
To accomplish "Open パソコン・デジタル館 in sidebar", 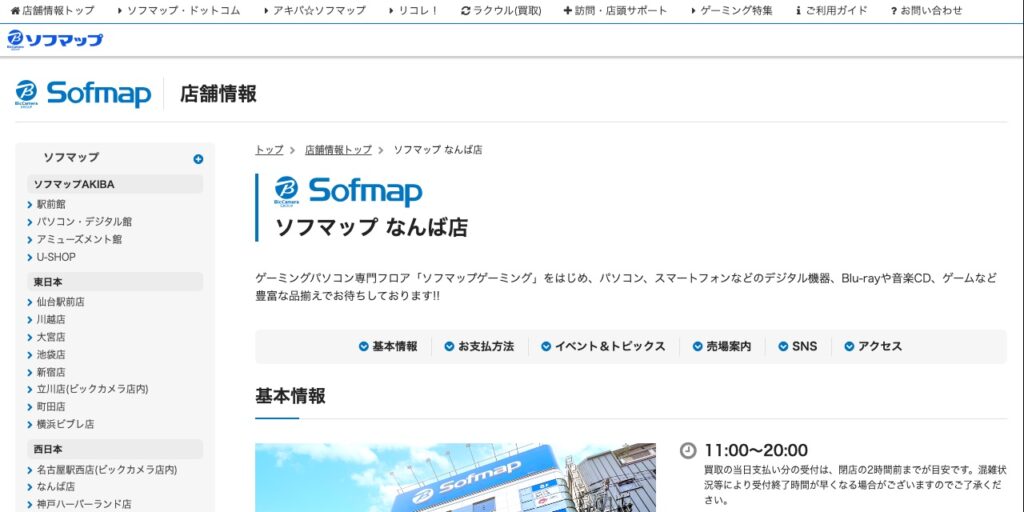I will (84, 222).
